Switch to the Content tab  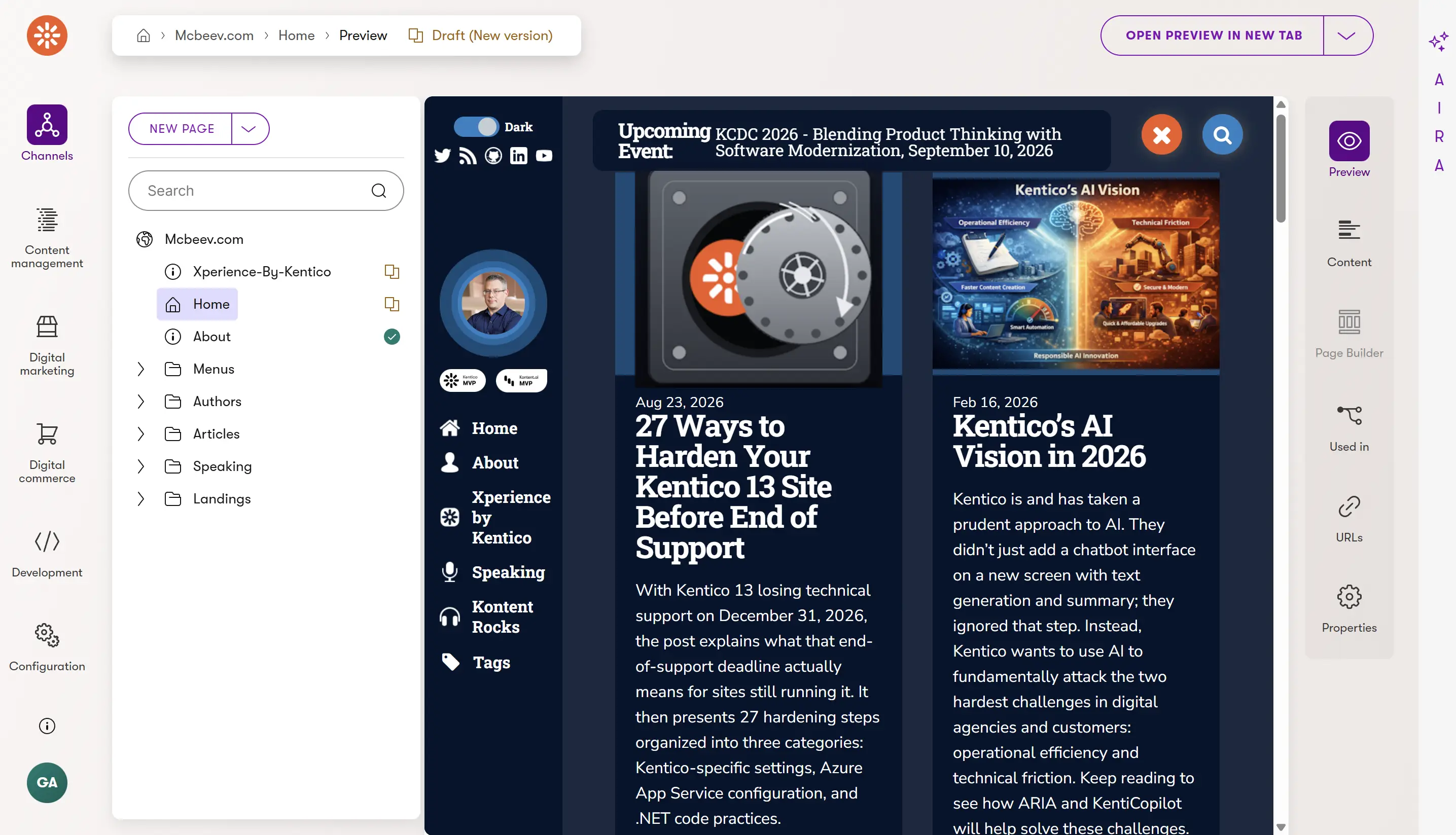[1348, 243]
